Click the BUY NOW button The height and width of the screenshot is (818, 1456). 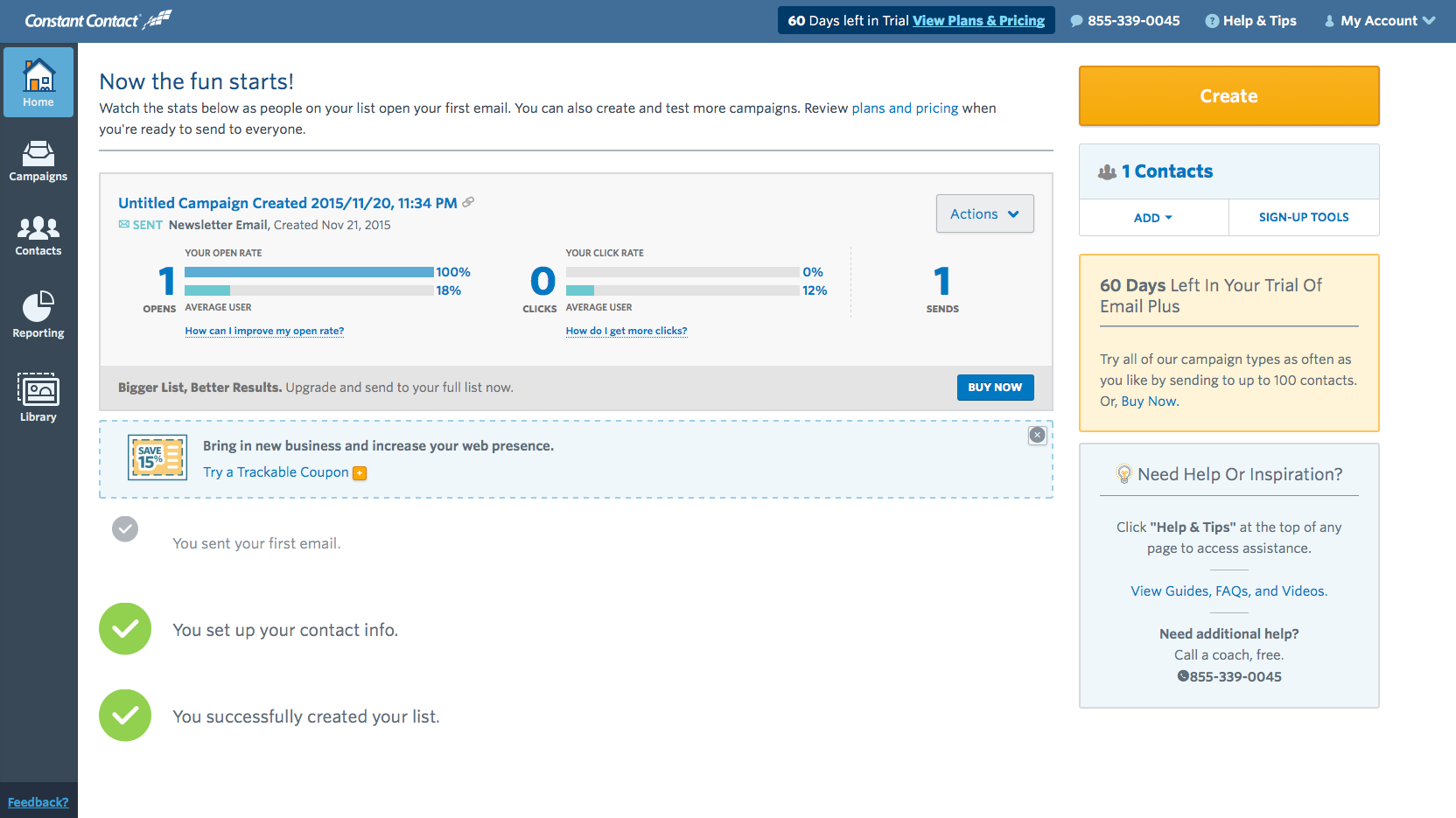[x=995, y=388]
